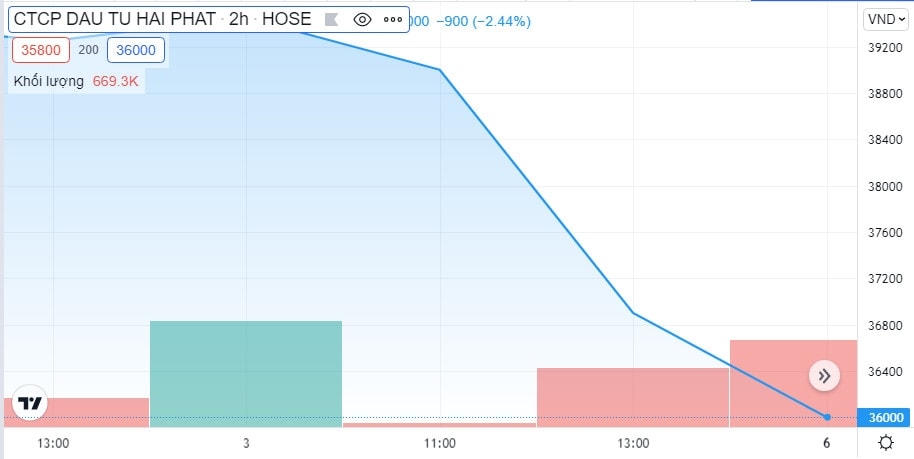This screenshot has height=459, width=914.
Task: Click the 35800 sell price button
Action: point(41,50)
